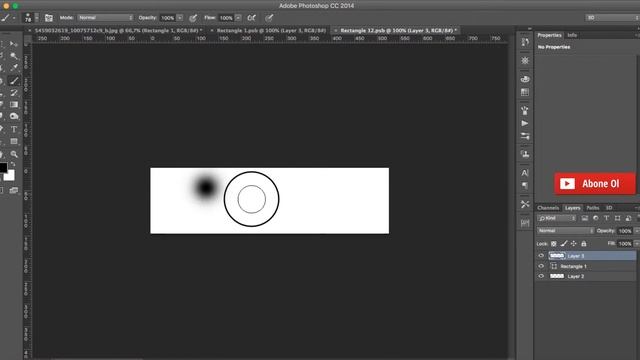The image size is (640, 360).
Task: Select the Horizontal Type tool
Action: pyautogui.click(x=14, y=129)
